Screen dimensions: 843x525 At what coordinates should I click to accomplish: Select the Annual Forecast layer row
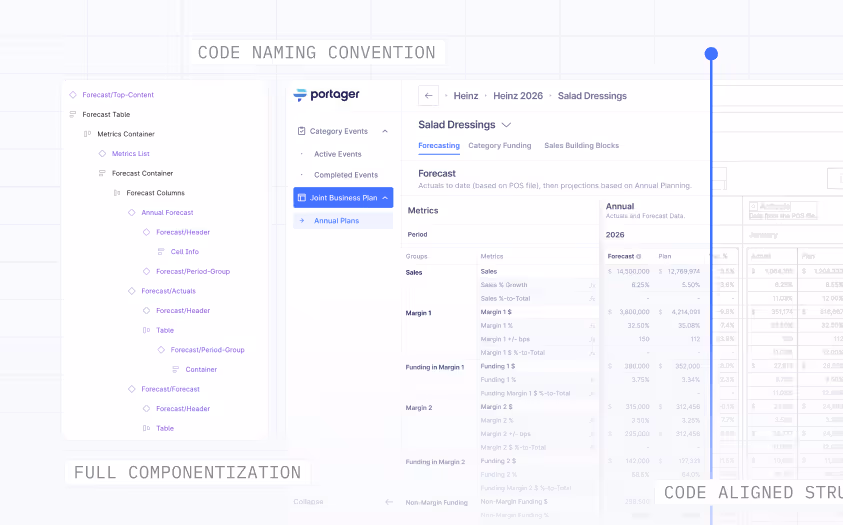[x=165, y=212]
